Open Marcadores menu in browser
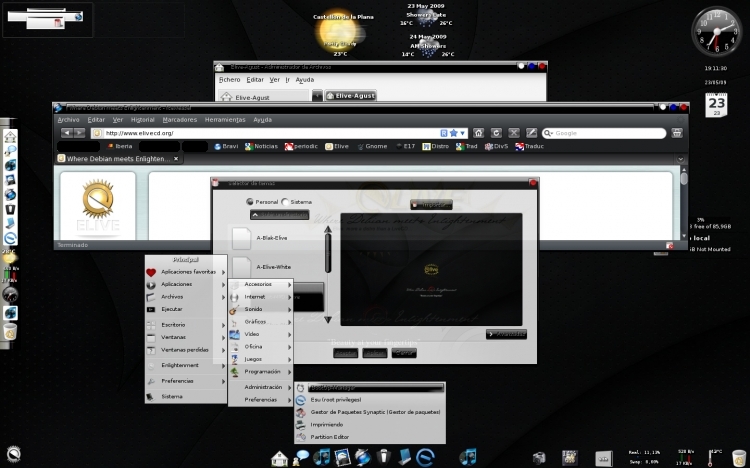The image size is (750, 468). [x=180, y=120]
